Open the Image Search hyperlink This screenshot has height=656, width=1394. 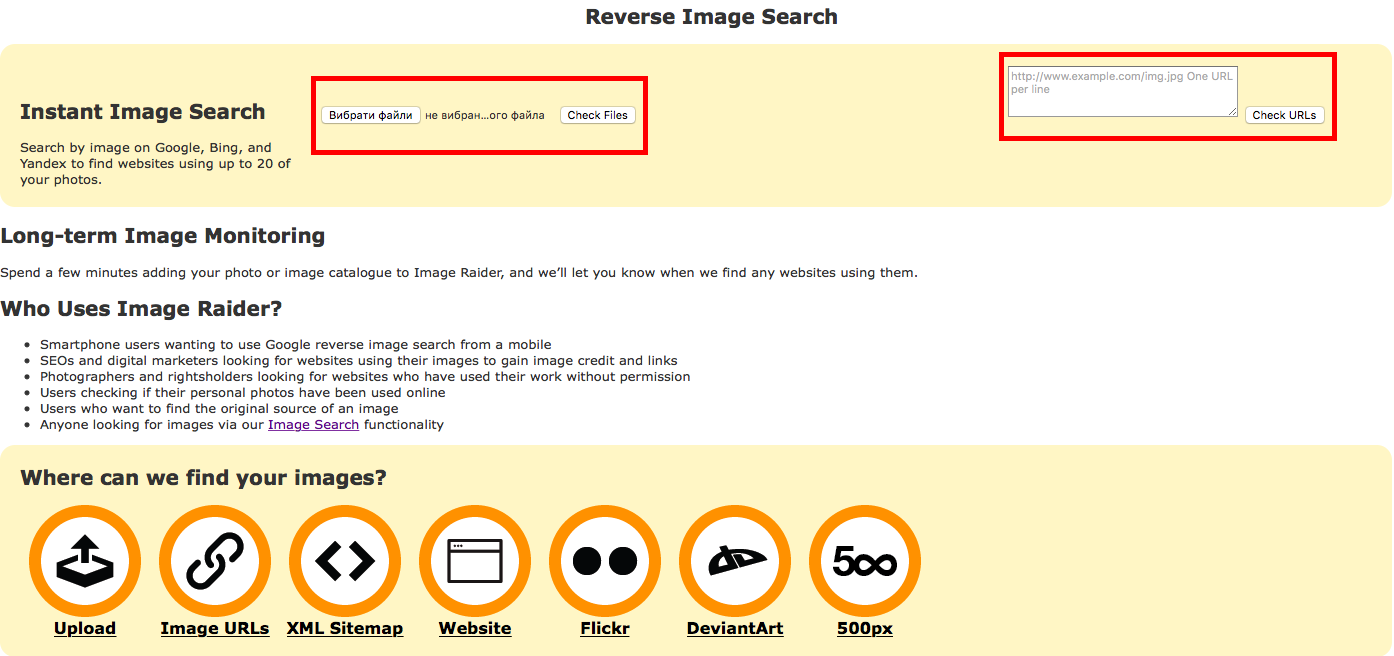[x=313, y=425]
